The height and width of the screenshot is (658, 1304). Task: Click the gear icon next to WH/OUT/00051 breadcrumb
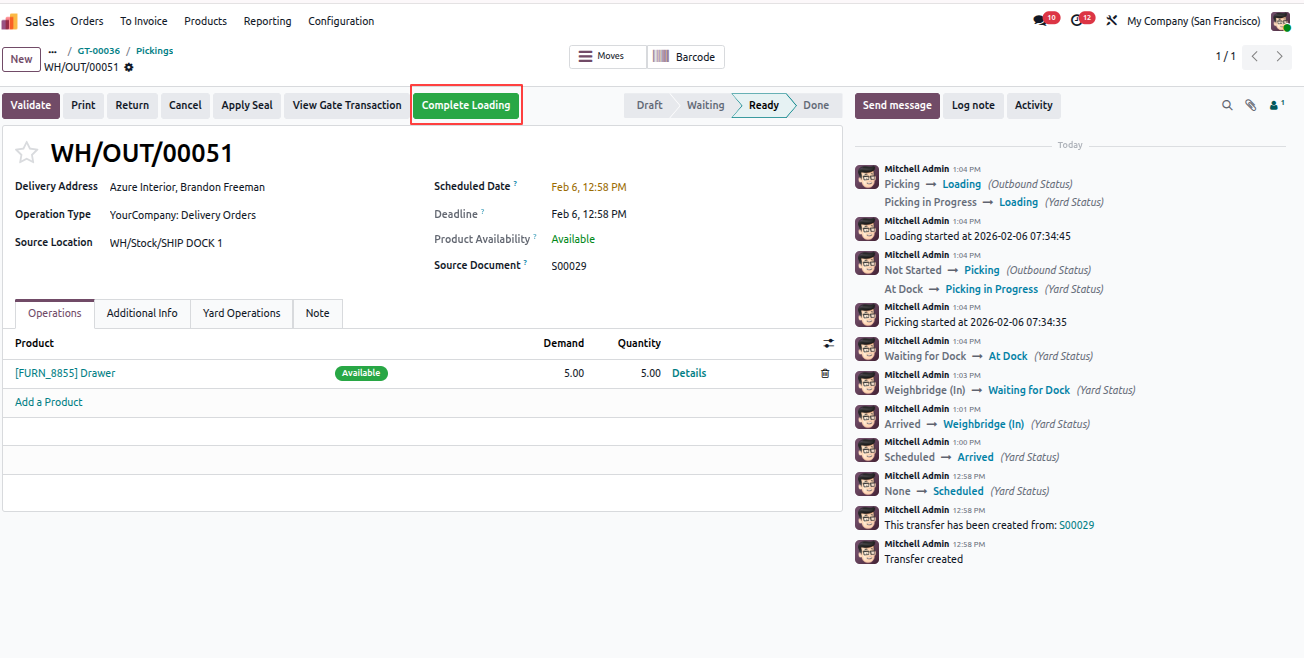129,67
